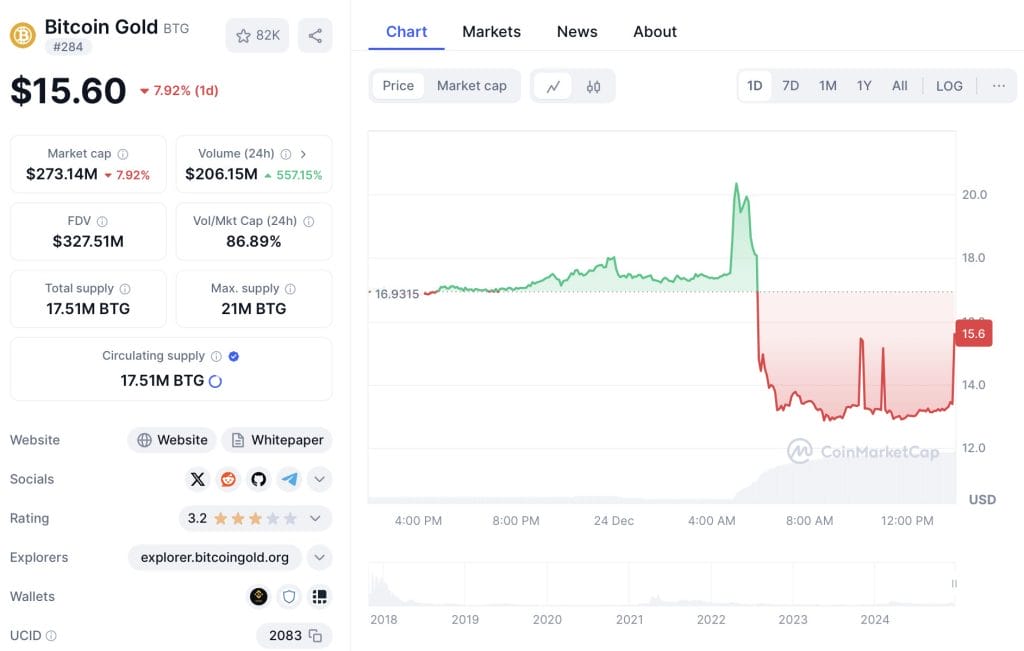Switch chart to candlestick view
Screen dimensions: 1024x651
(593, 86)
